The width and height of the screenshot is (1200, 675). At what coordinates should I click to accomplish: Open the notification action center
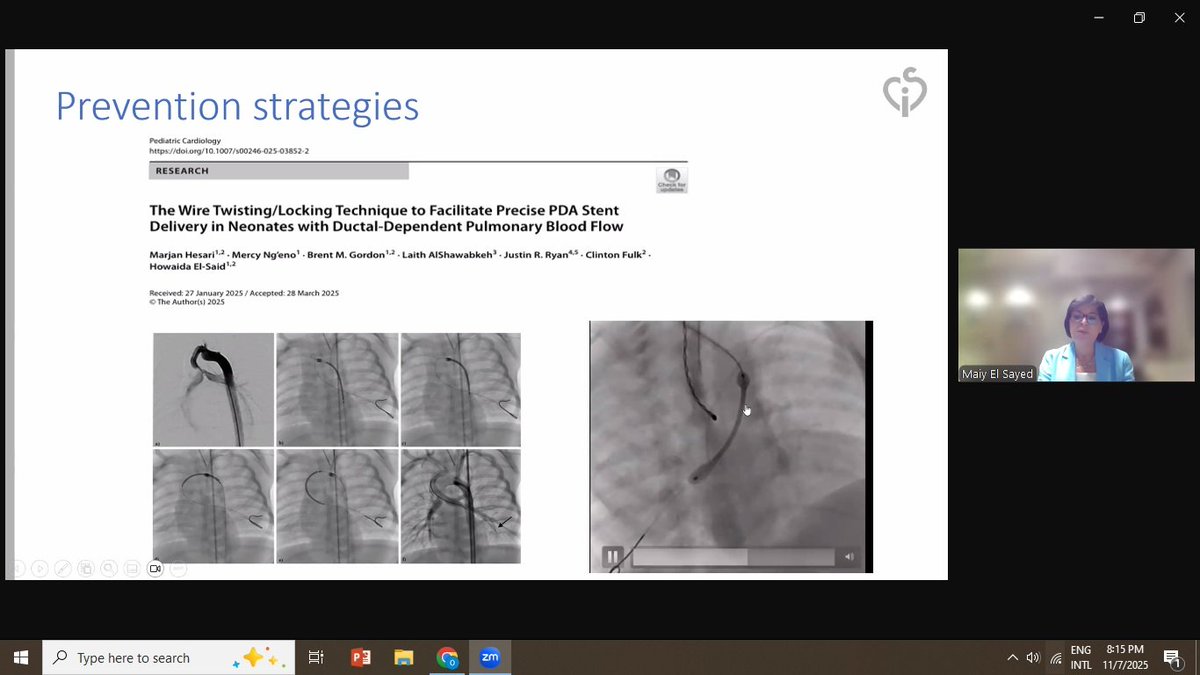point(1173,657)
